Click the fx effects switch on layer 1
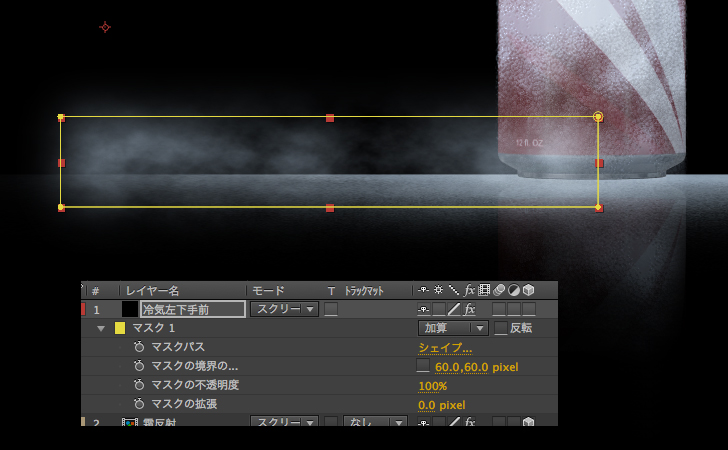The height and width of the screenshot is (450, 728). (469, 310)
